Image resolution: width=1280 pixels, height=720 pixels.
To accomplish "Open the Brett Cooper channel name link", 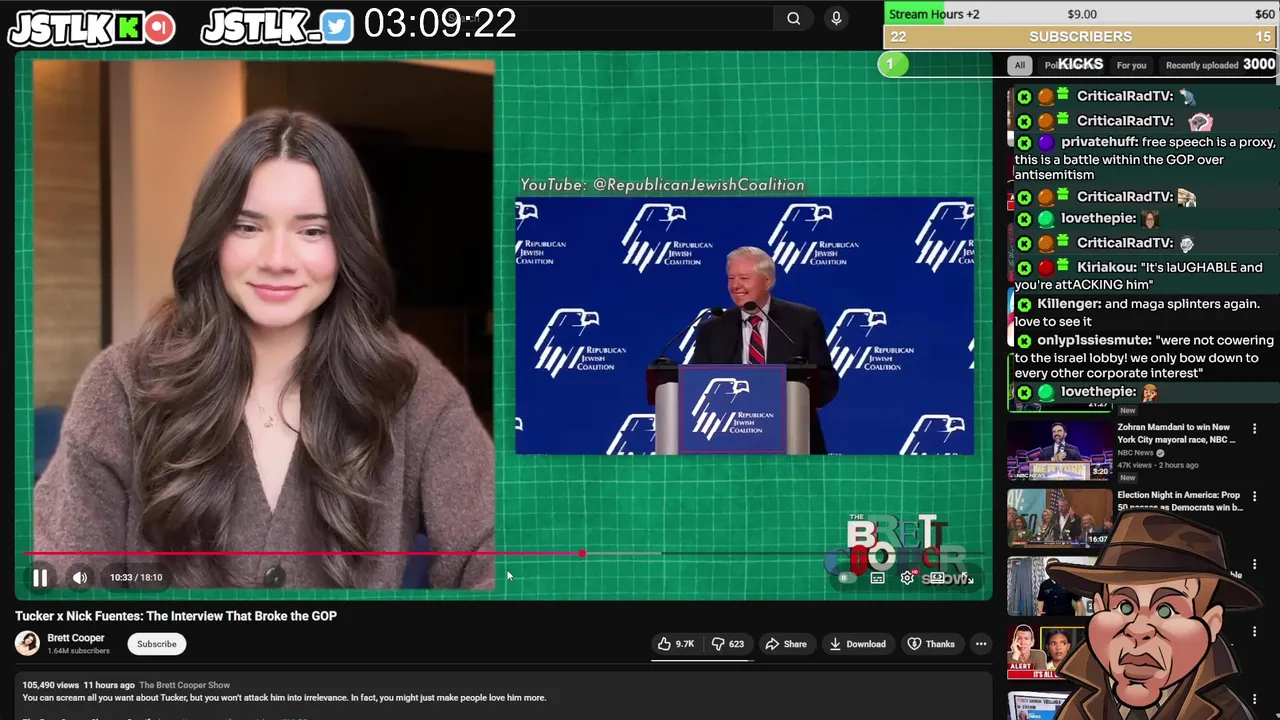I will click(x=76, y=638).
